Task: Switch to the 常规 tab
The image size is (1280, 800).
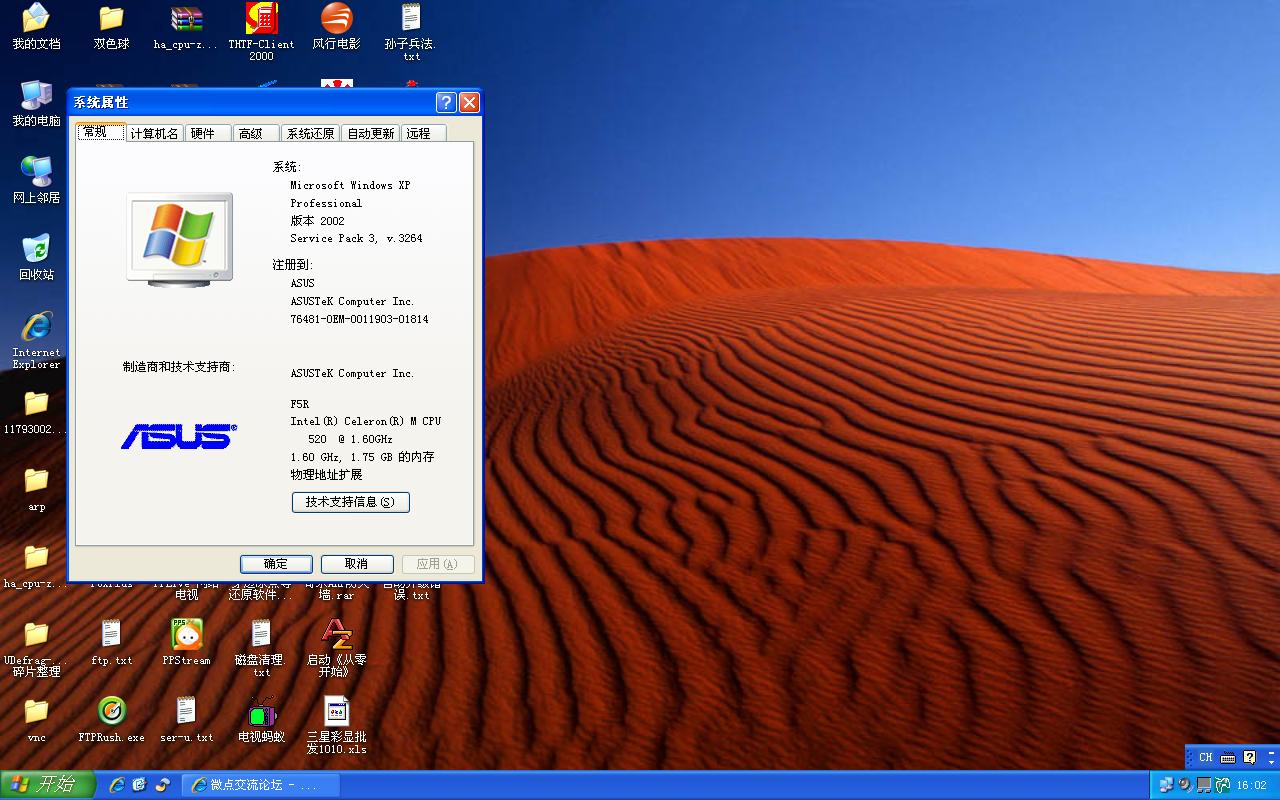Action: coord(101,132)
